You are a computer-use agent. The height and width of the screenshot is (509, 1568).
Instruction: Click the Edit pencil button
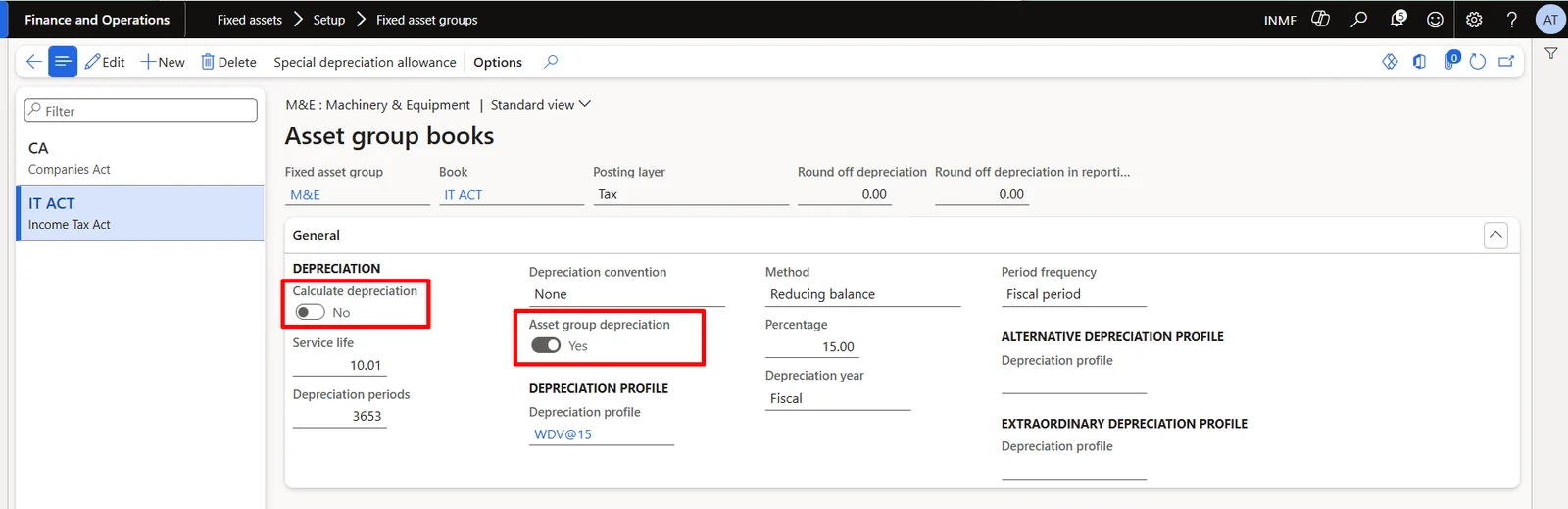(105, 62)
